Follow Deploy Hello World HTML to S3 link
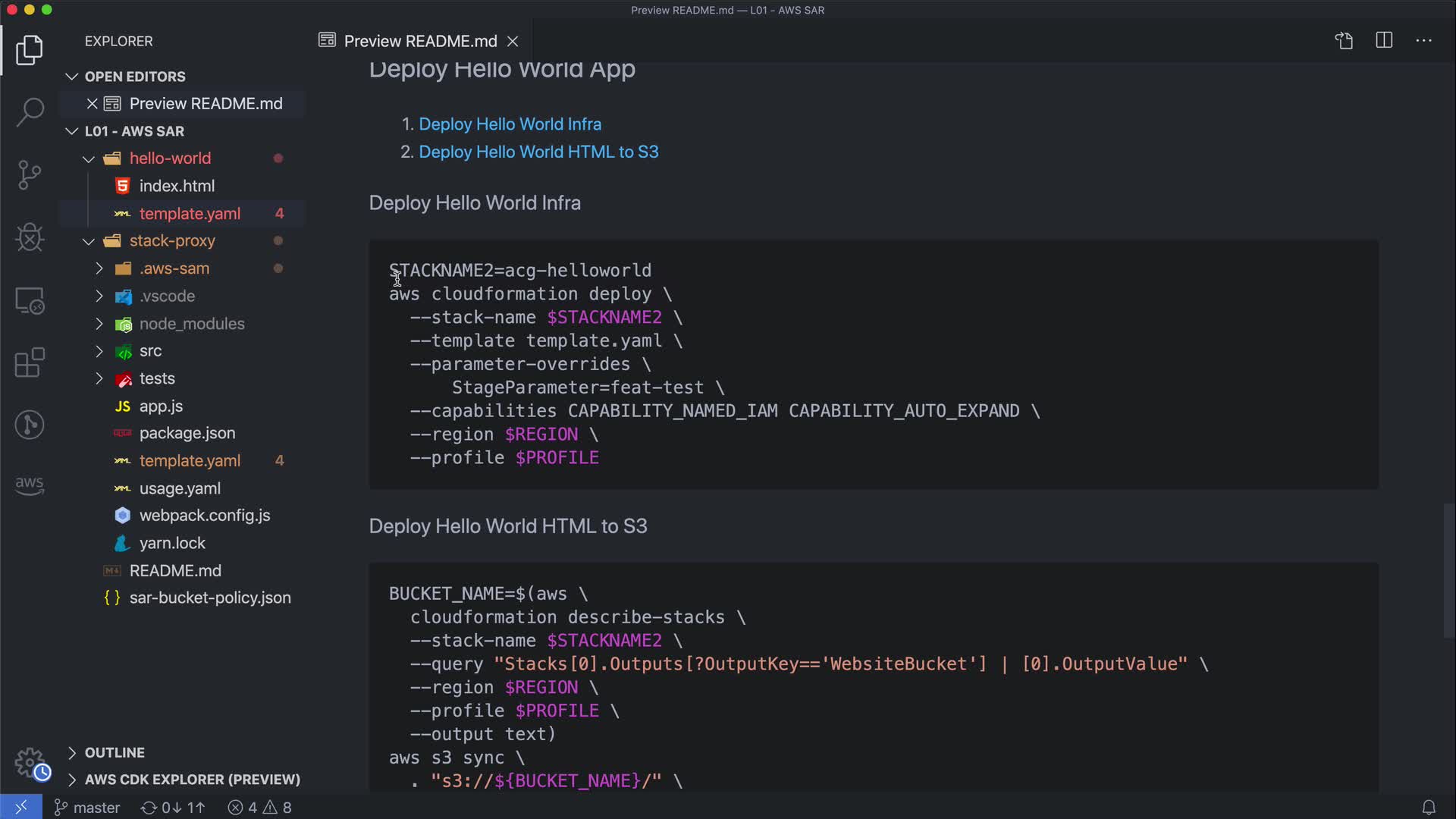This screenshot has width=1456, height=819. tap(538, 152)
